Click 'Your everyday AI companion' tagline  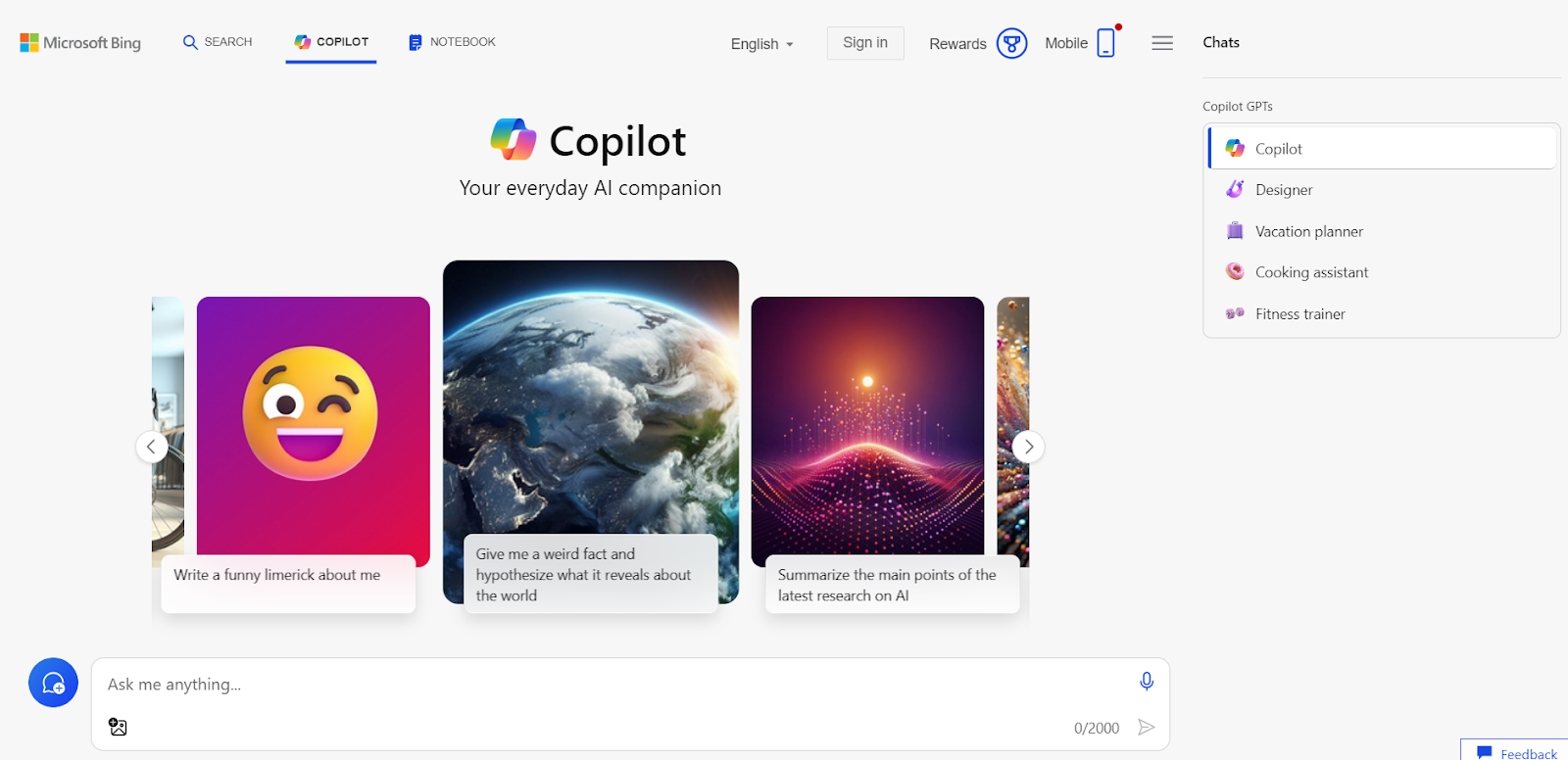[590, 188]
